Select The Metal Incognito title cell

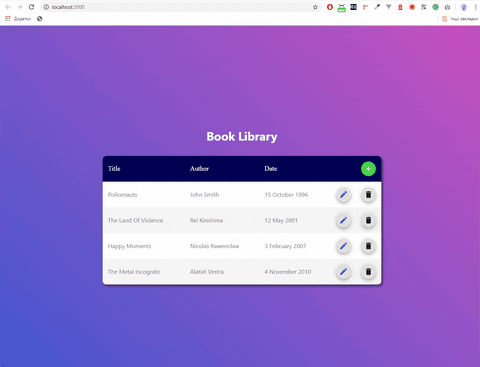[x=134, y=272]
